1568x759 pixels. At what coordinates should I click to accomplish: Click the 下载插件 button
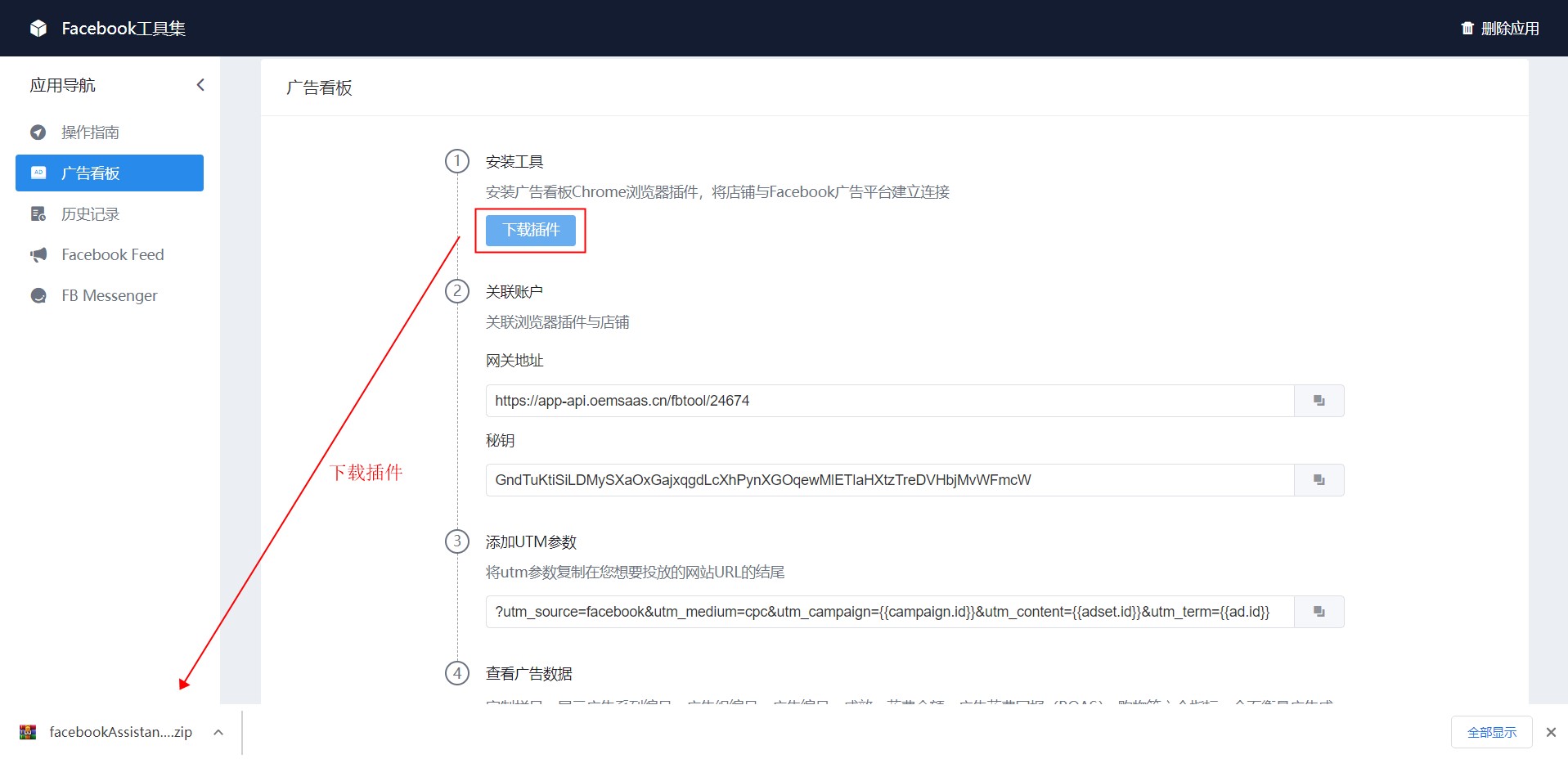531,230
